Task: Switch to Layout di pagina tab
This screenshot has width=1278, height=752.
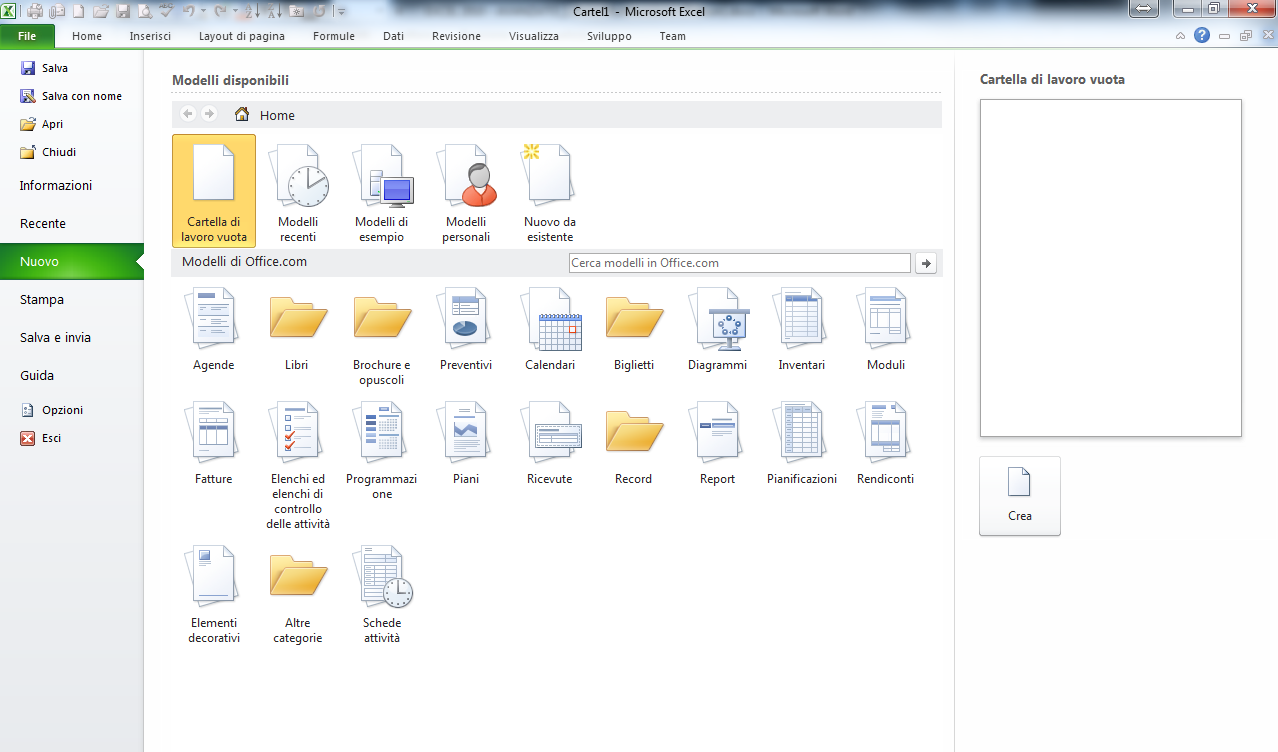Action: pyautogui.click(x=242, y=36)
